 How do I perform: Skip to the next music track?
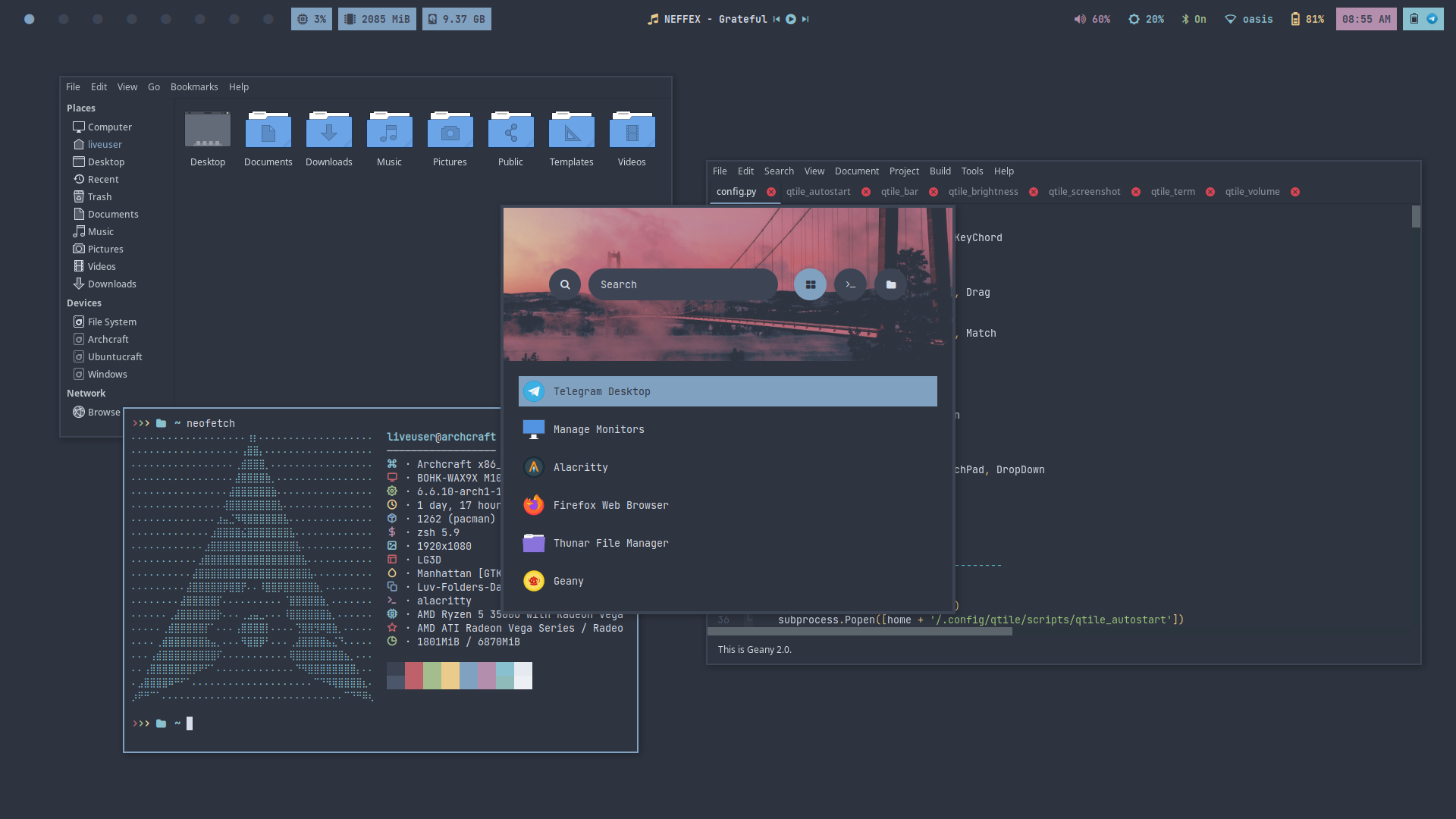(805, 19)
